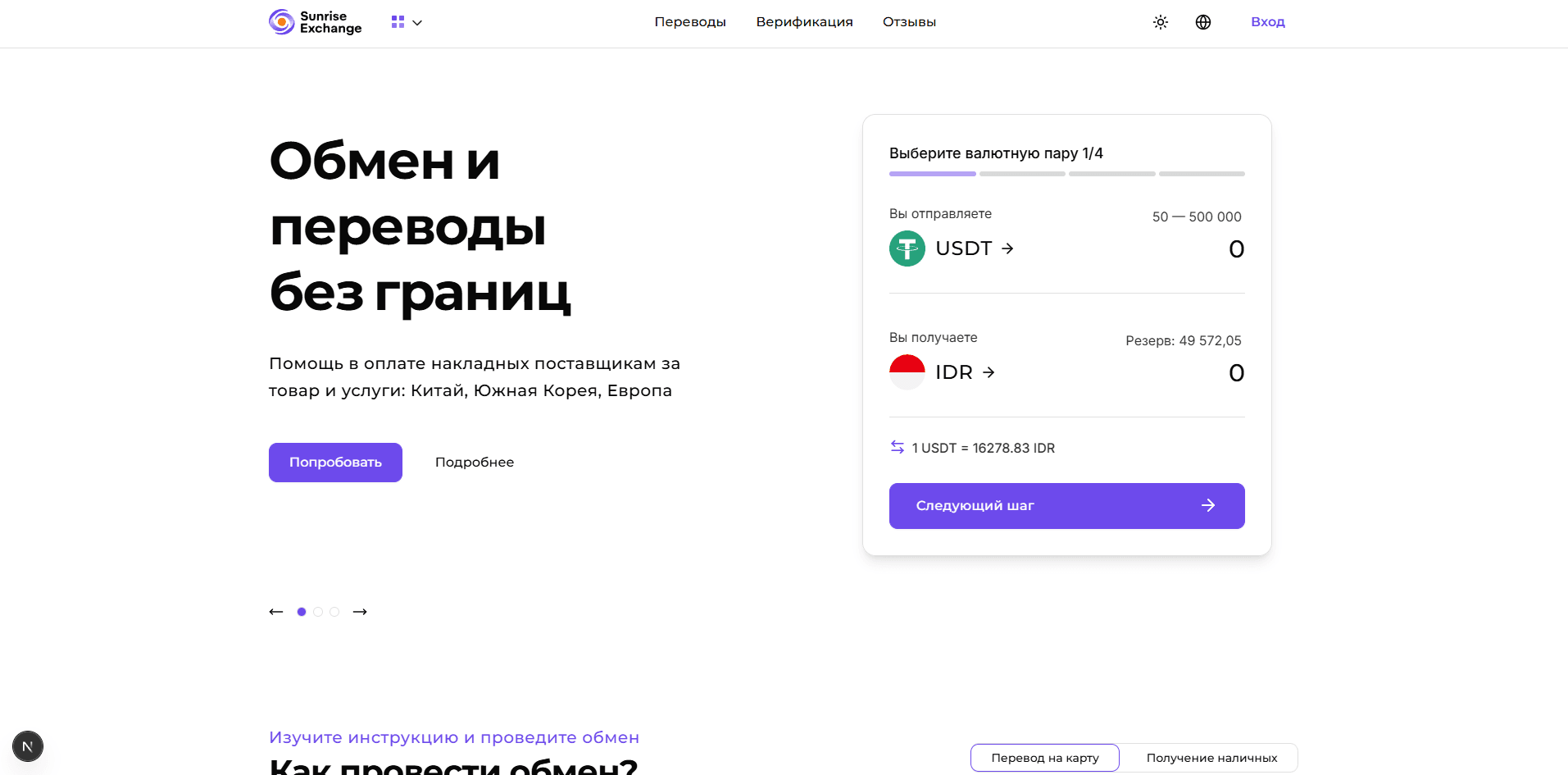1568x775 pixels.
Task: Click the IDR currency flag icon
Action: (907, 372)
